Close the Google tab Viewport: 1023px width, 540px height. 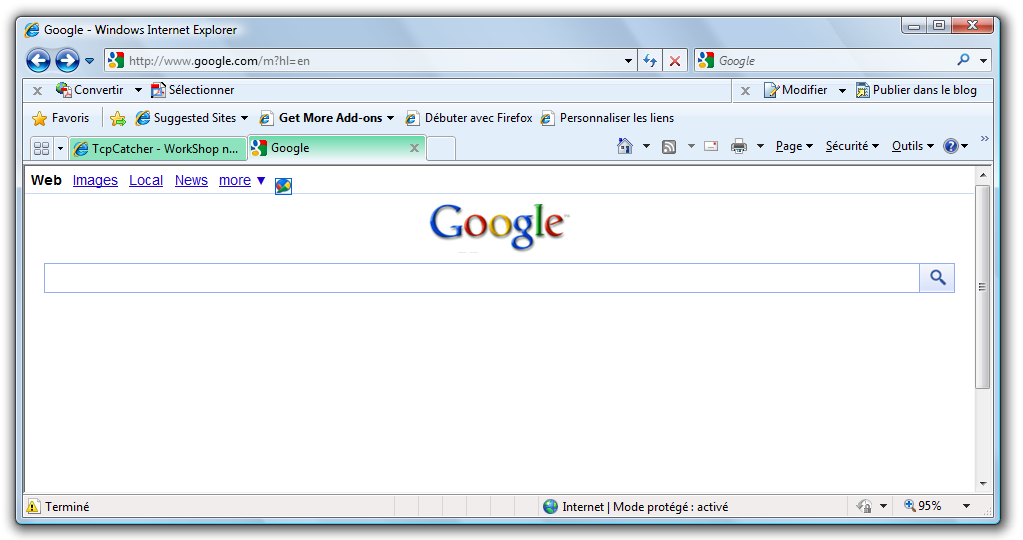click(x=414, y=148)
